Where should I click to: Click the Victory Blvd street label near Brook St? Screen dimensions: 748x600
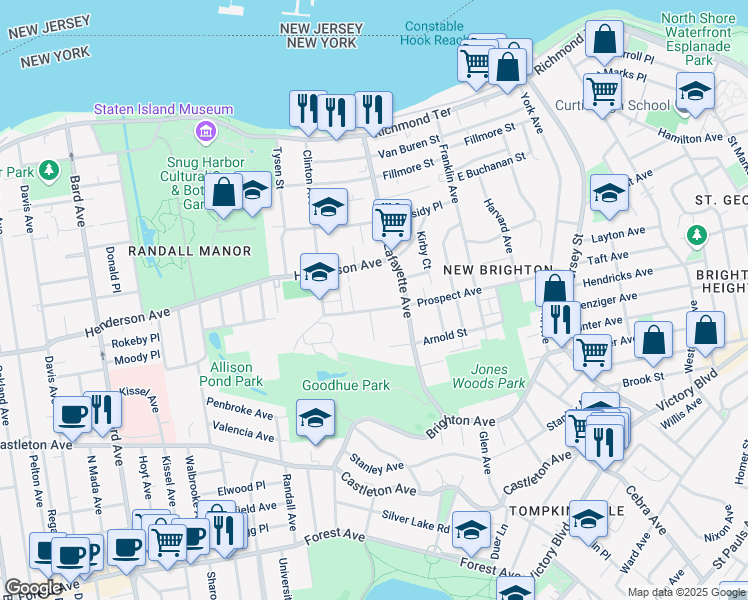(687, 390)
